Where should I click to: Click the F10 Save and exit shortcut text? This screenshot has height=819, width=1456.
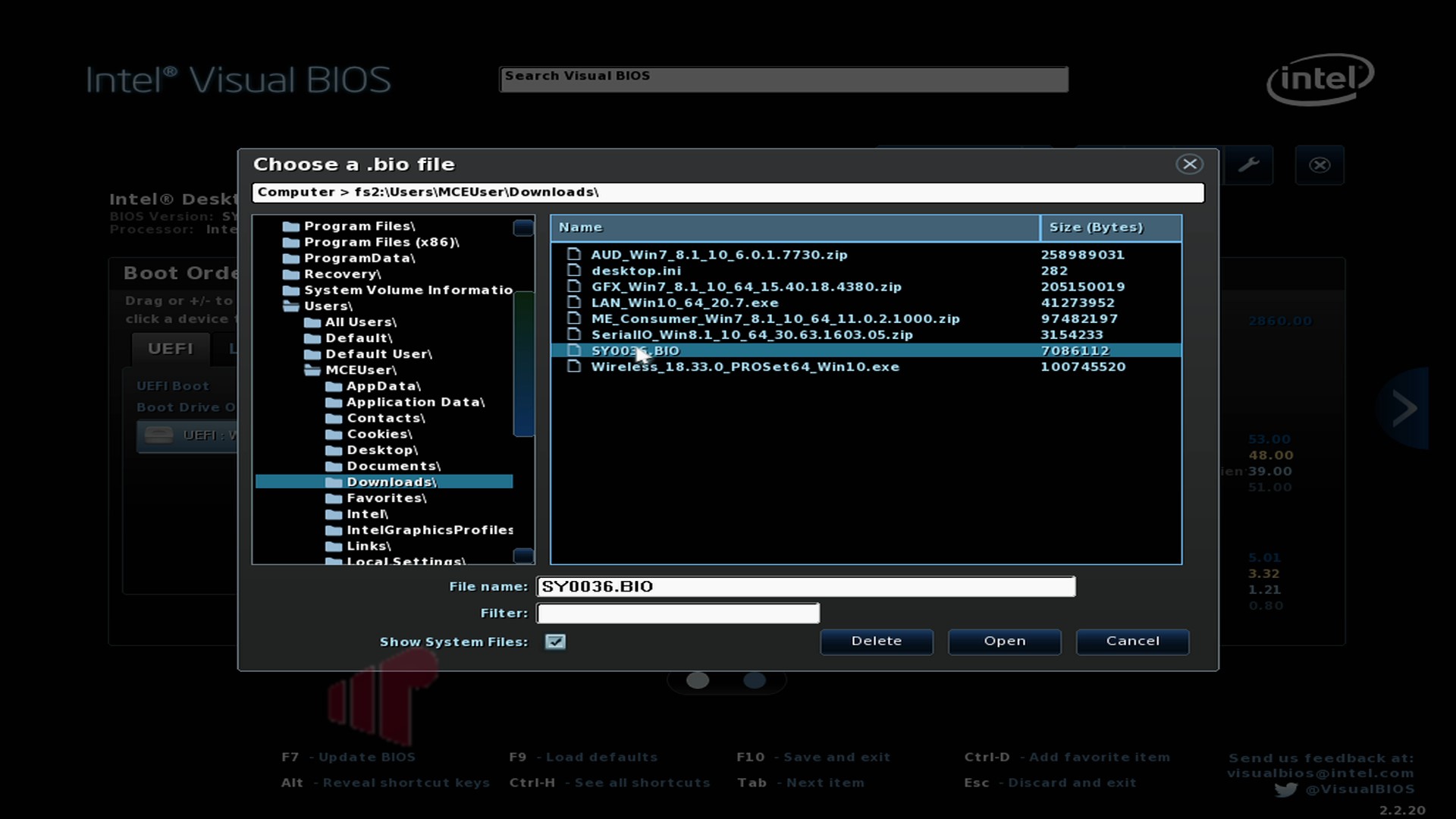click(813, 757)
